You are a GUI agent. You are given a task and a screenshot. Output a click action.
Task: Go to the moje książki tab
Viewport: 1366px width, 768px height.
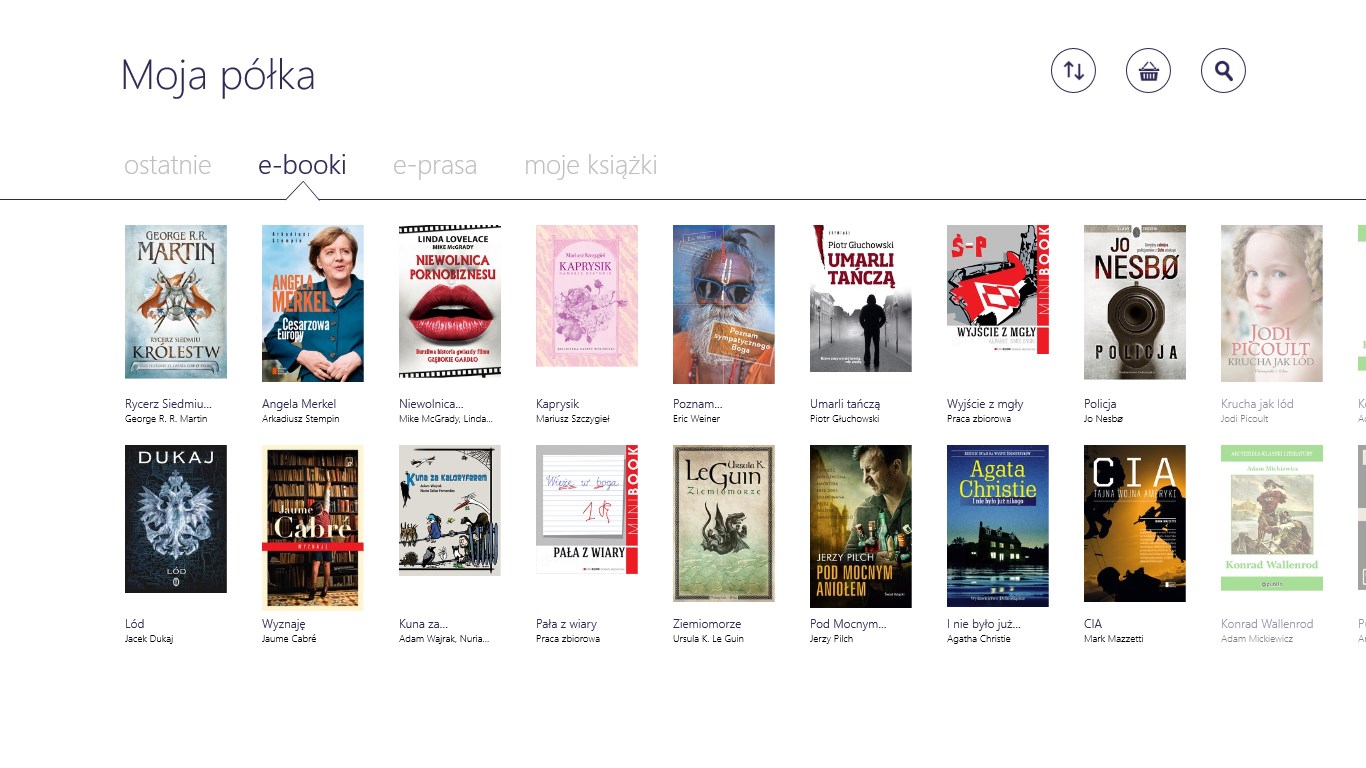(591, 165)
